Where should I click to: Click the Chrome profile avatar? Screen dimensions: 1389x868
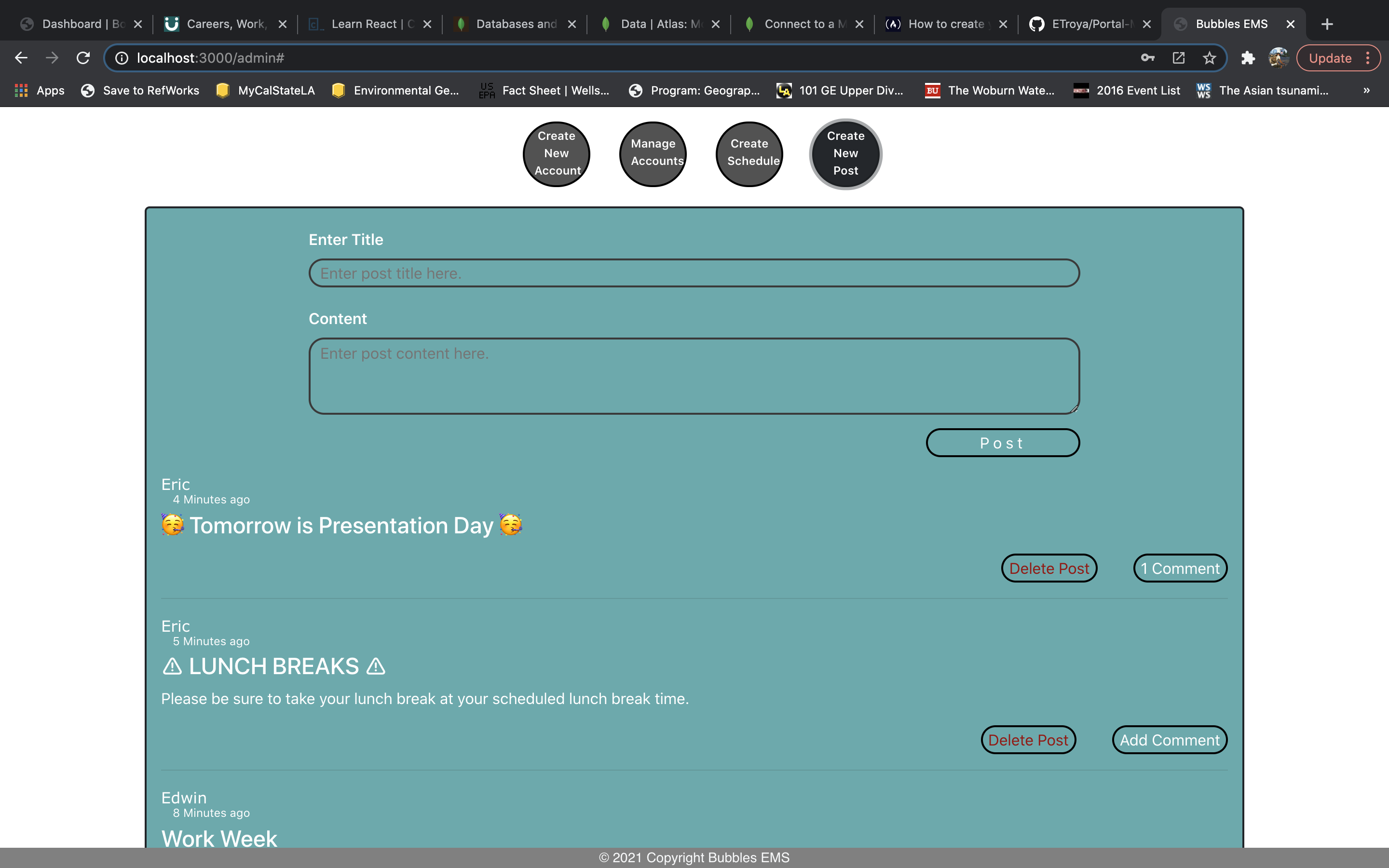pos(1278,58)
